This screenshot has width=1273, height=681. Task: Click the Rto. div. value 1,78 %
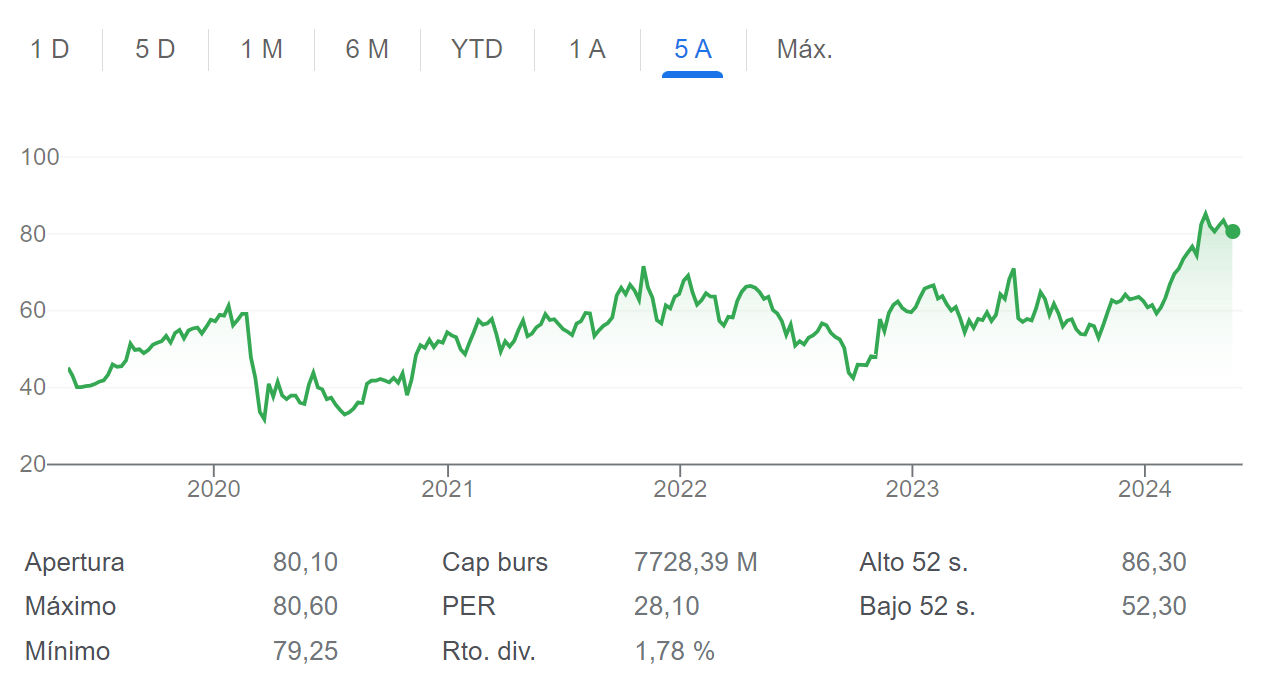[674, 651]
